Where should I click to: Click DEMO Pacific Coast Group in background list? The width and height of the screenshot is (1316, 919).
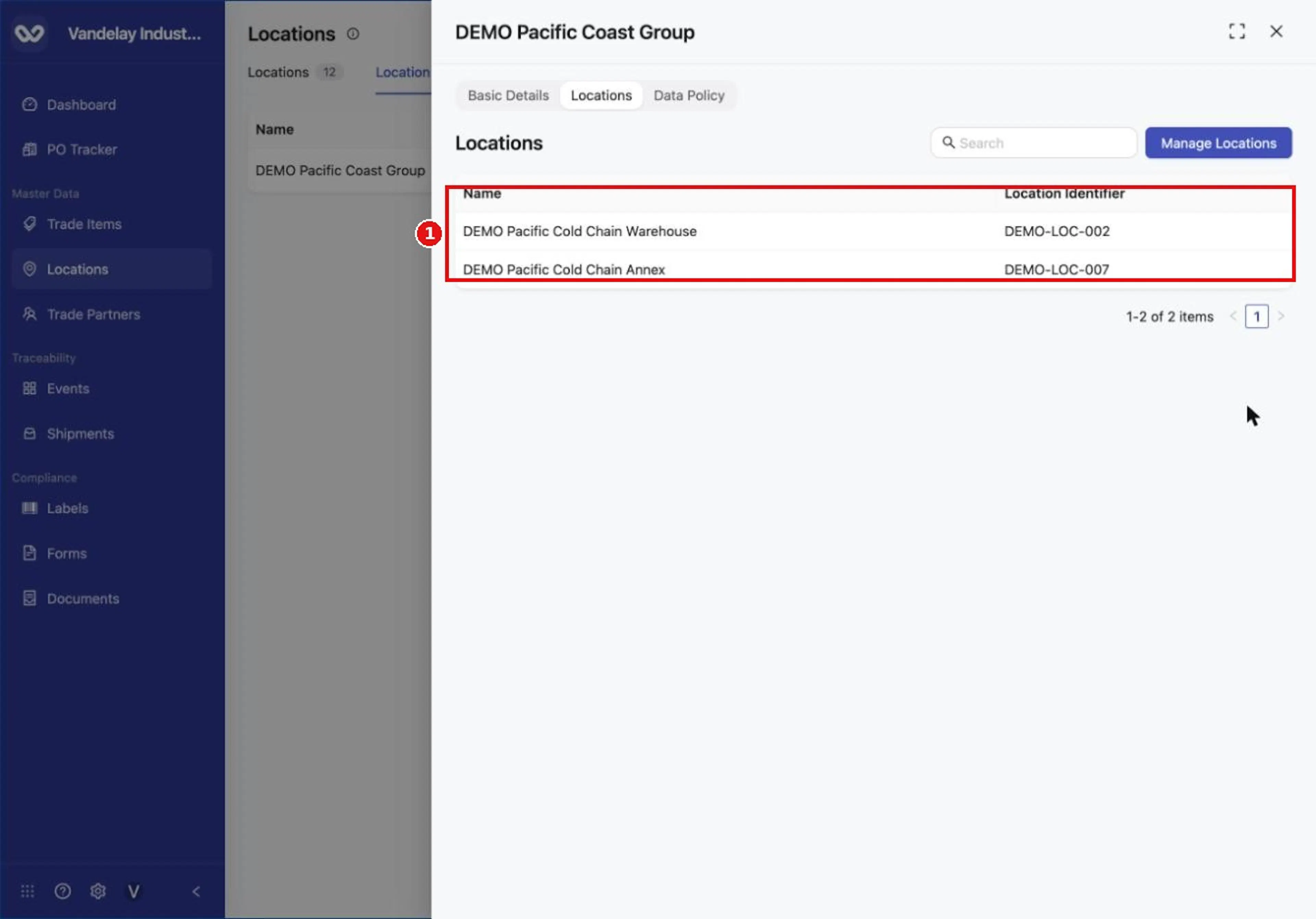point(340,171)
